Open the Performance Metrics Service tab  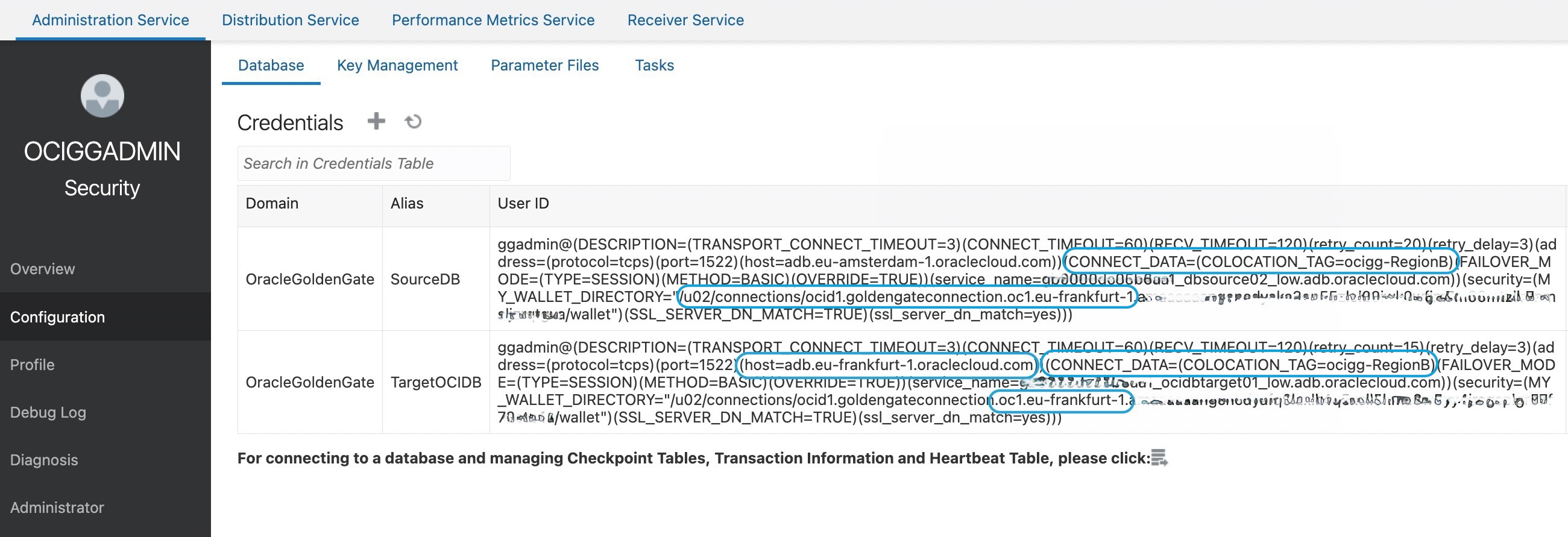493,20
